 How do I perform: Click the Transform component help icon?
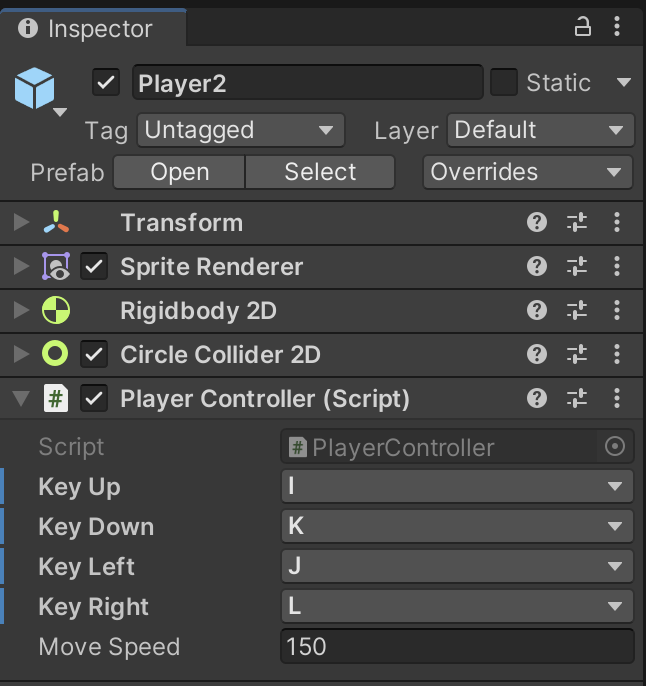(537, 223)
